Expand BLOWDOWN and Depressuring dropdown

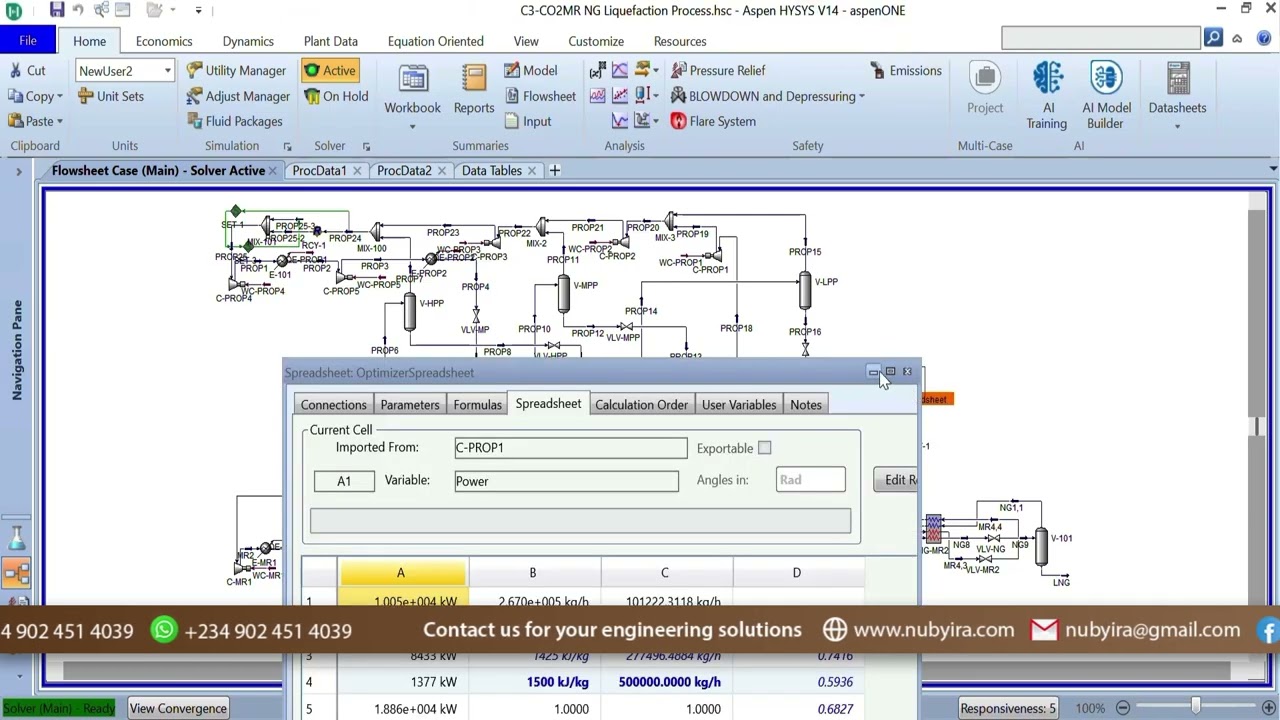861,97
